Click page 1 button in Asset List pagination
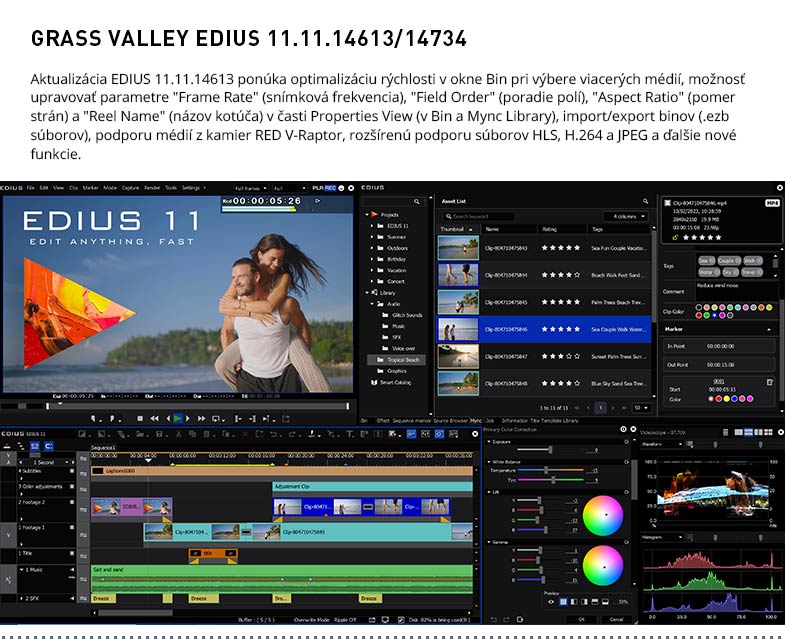The height and width of the screenshot is (639, 785). tap(600, 408)
